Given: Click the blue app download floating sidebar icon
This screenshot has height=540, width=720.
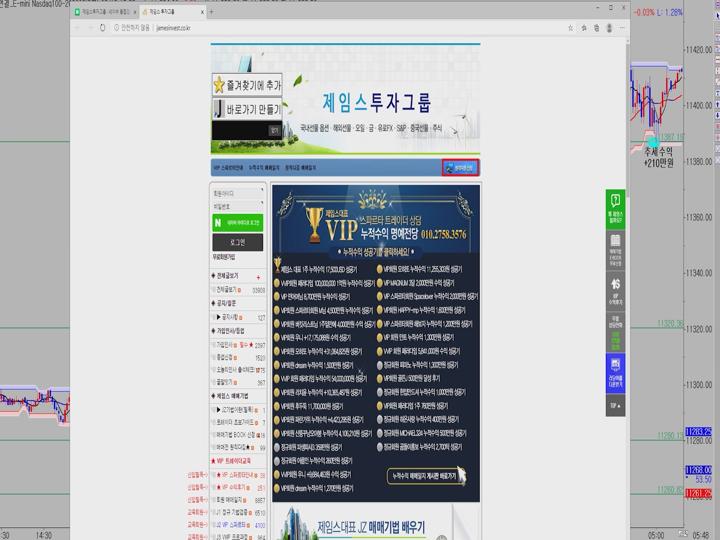Looking at the screenshot, I should pyautogui.click(x=615, y=373).
